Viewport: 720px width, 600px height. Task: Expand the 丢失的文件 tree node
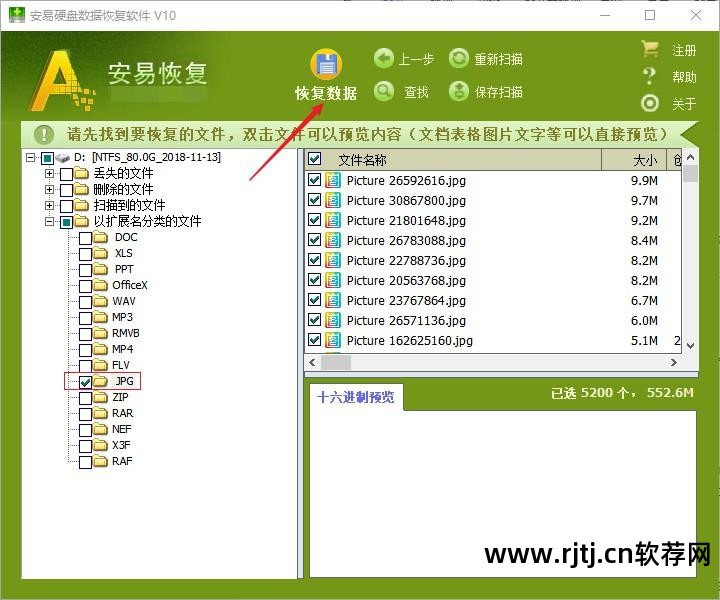click(49, 174)
